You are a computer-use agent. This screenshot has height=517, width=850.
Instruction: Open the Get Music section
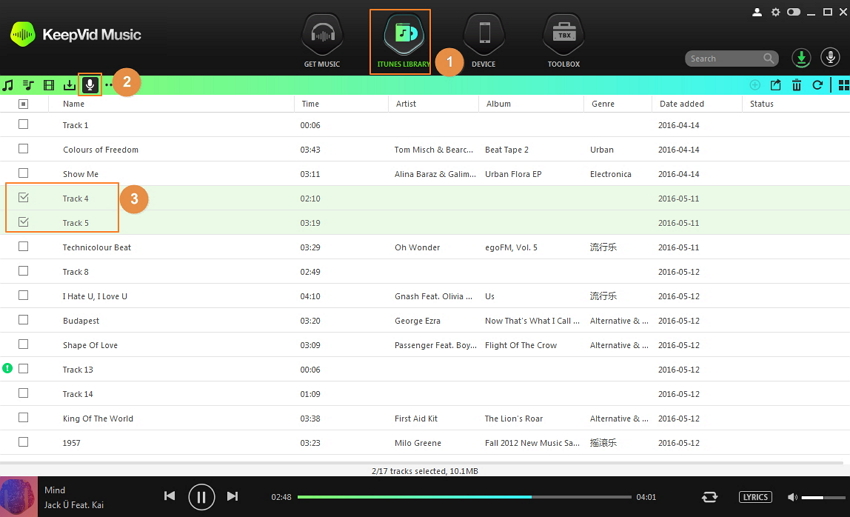(x=322, y=42)
